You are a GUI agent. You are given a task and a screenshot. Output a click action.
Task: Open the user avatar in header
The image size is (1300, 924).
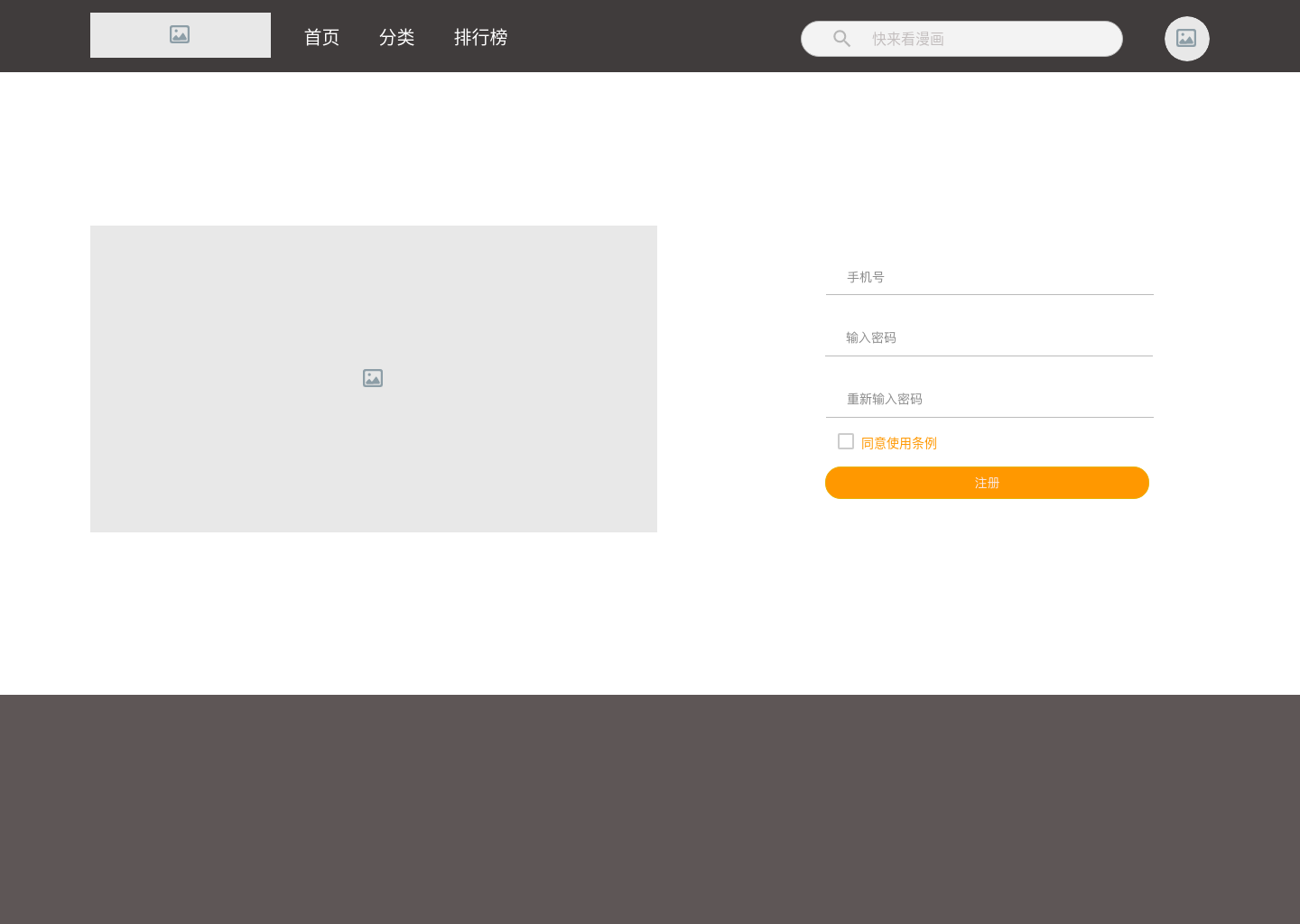(x=1186, y=39)
